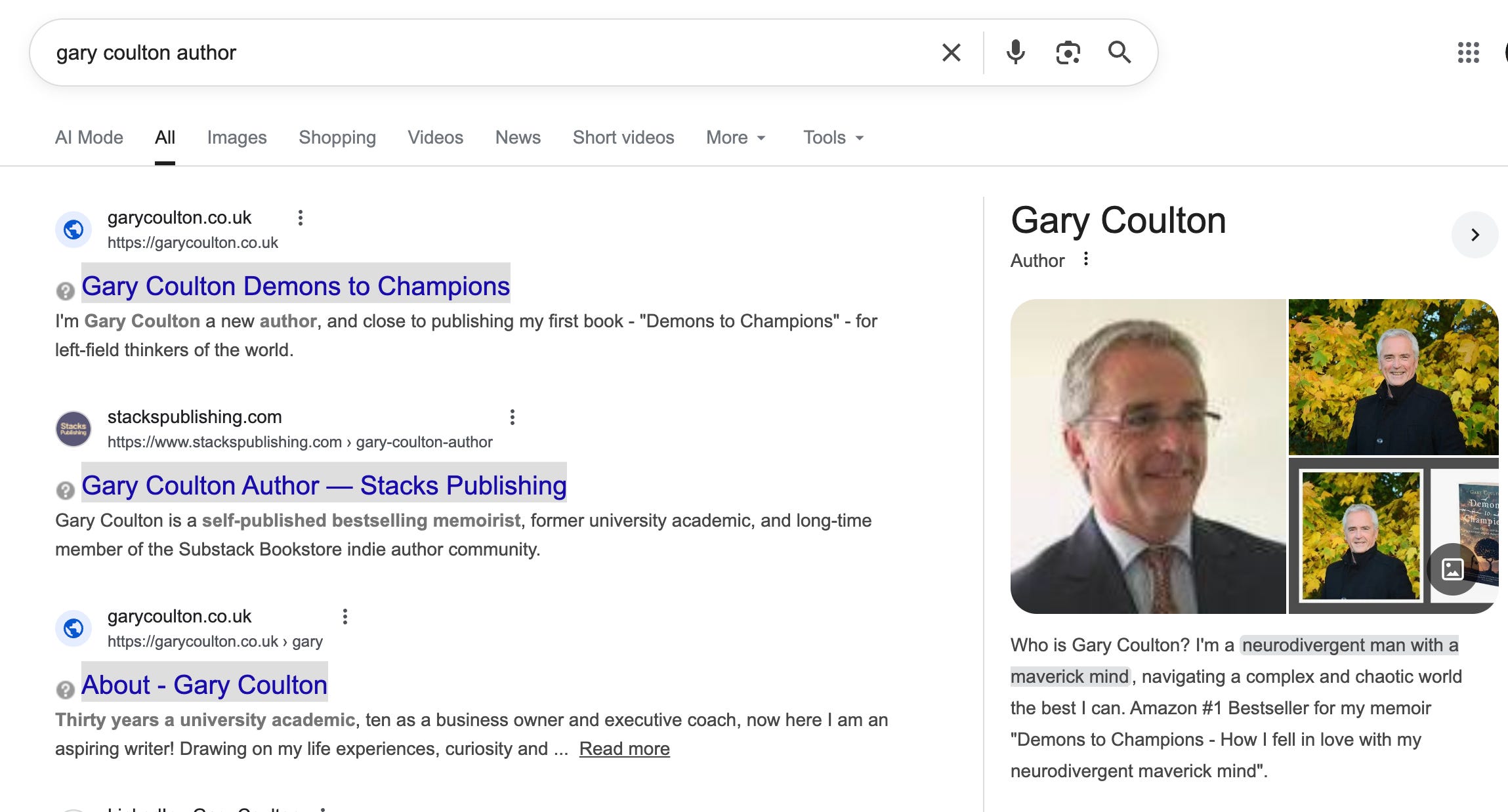Image resolution: width=1508 pixels, height=812 pixels.
Task: Click the more images icon overlay
Action: [1452, 569]
